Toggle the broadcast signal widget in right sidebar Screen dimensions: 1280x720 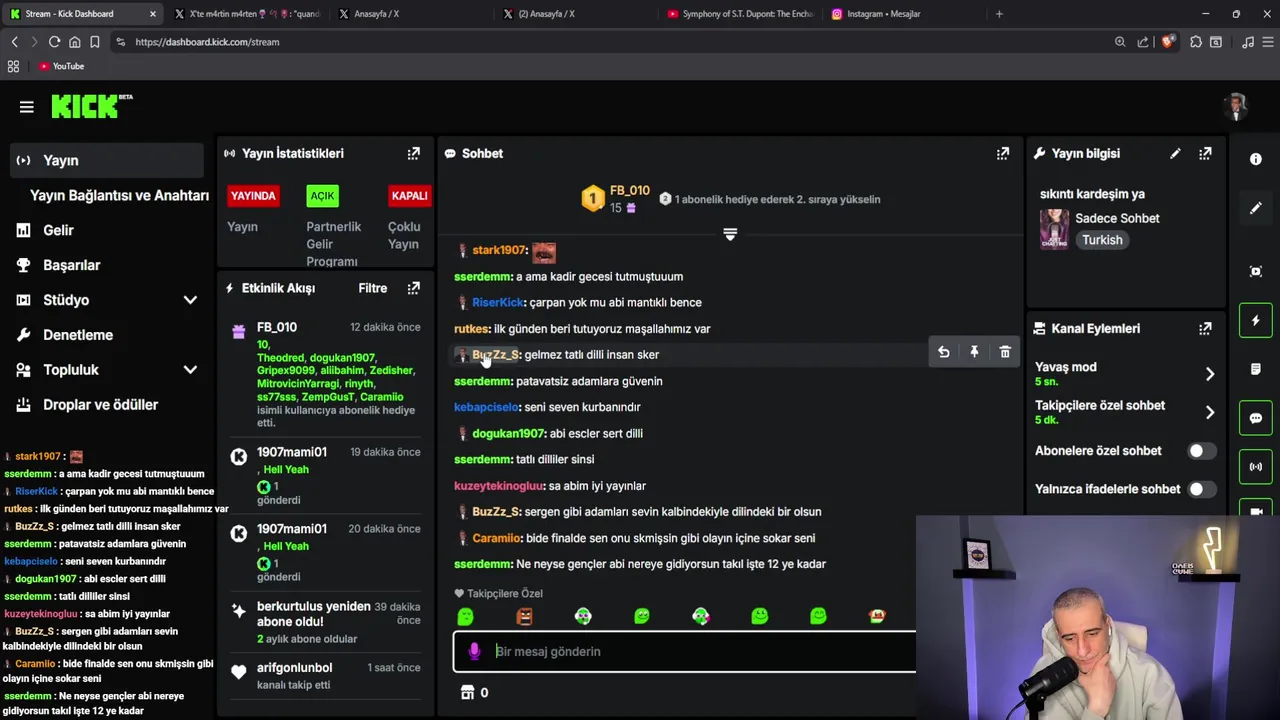[1256, 467]
